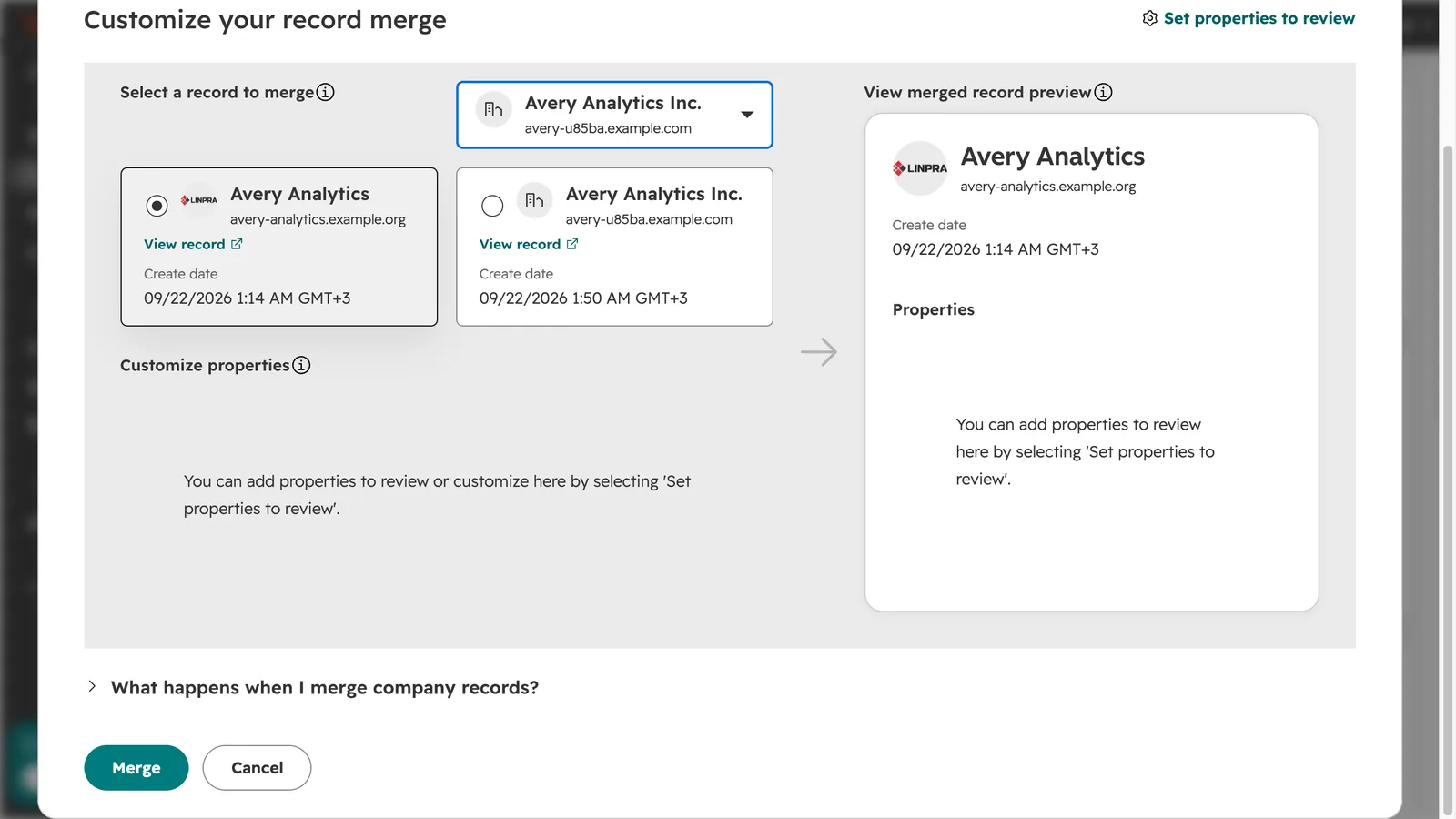The width and height of the screenshot is (1456, 819).
Task: Open the Avery Analytics Inc. record dropdown
Action: [614, 115]
